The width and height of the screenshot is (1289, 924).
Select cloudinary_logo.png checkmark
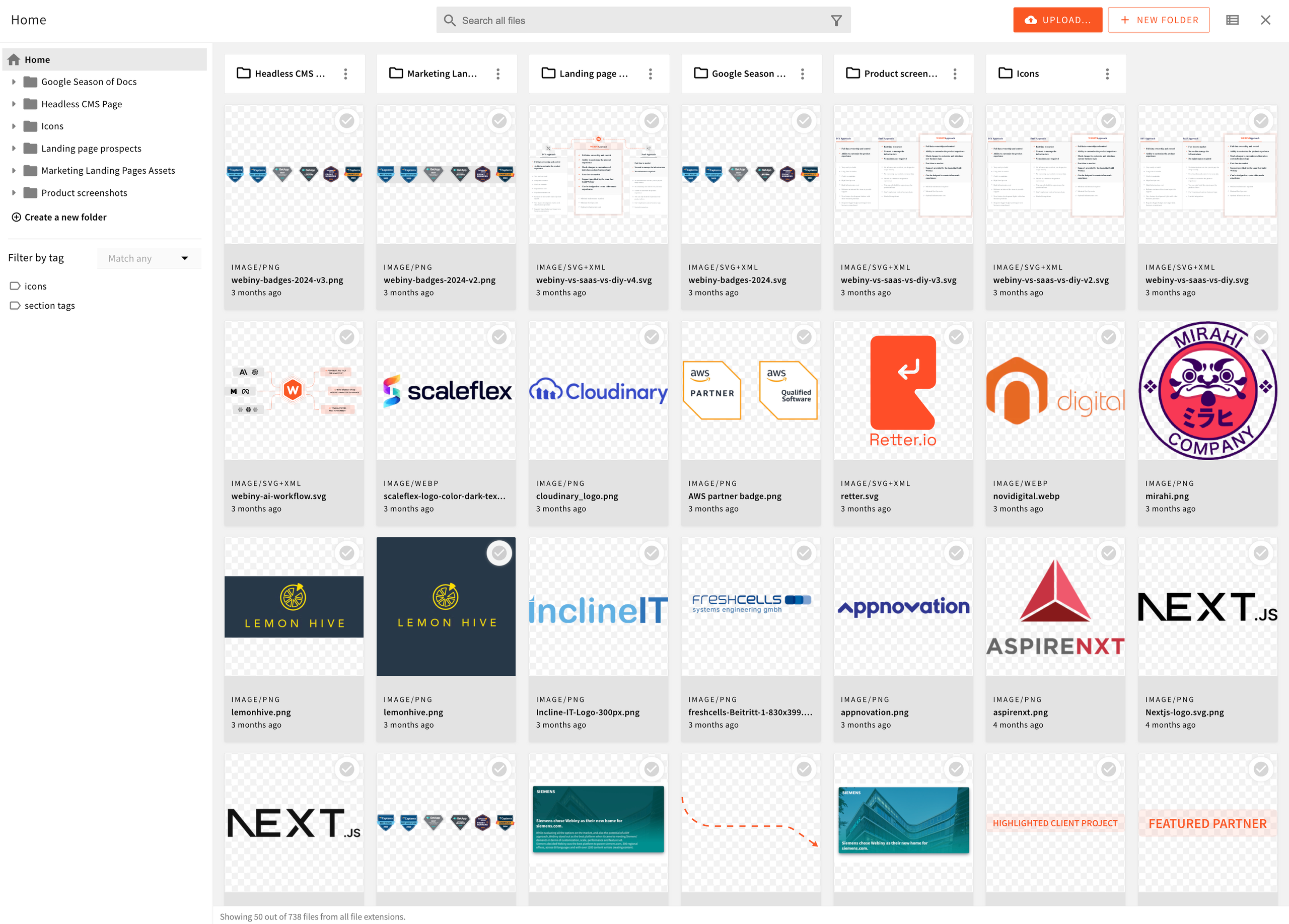click(652, 337)
